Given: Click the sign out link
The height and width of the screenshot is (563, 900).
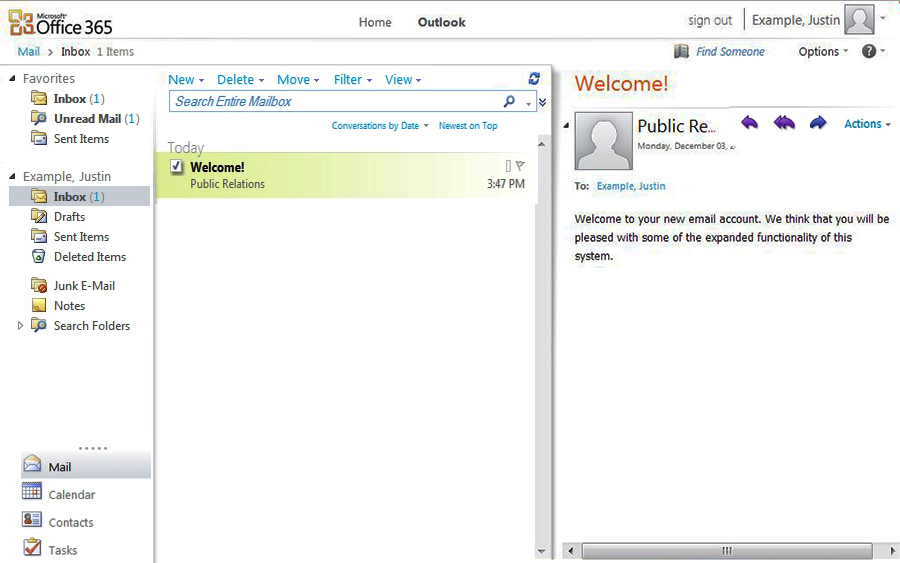Looking at the screenshot, I should coord(710,21).
